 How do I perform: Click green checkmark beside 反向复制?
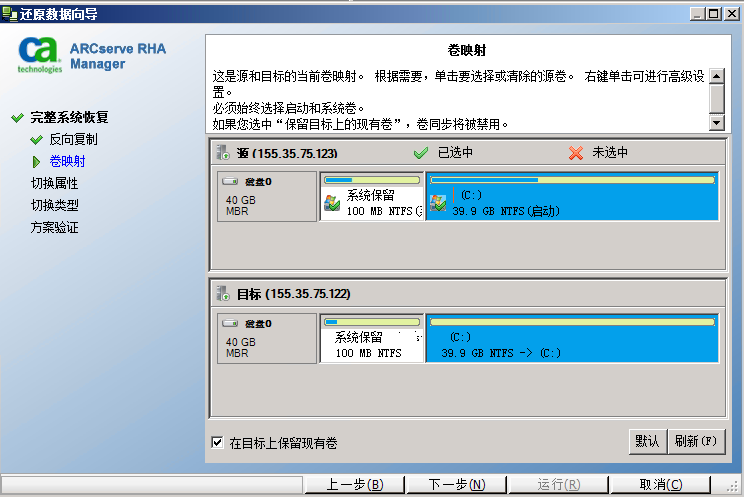coord(37,140)
